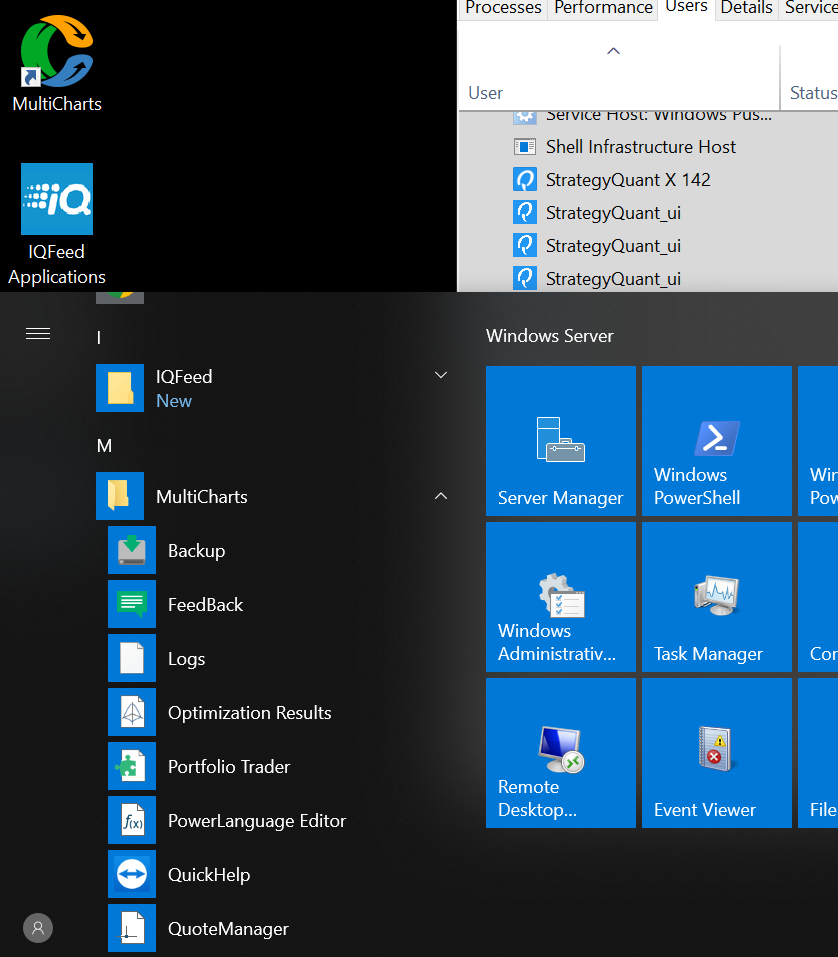Select the Service Host: Windows Push row

[647, 115]
